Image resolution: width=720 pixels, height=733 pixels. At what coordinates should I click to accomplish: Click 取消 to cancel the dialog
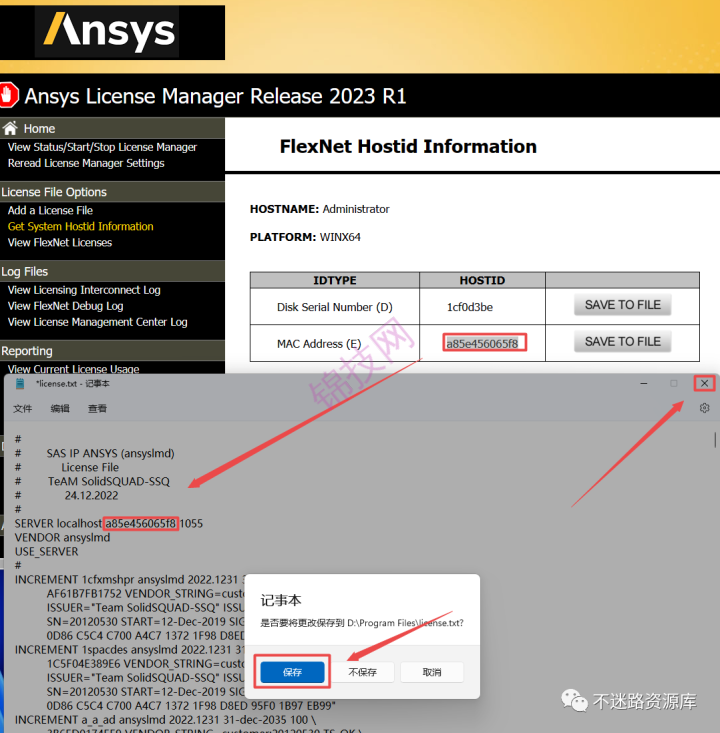click(x=432, y=672)
